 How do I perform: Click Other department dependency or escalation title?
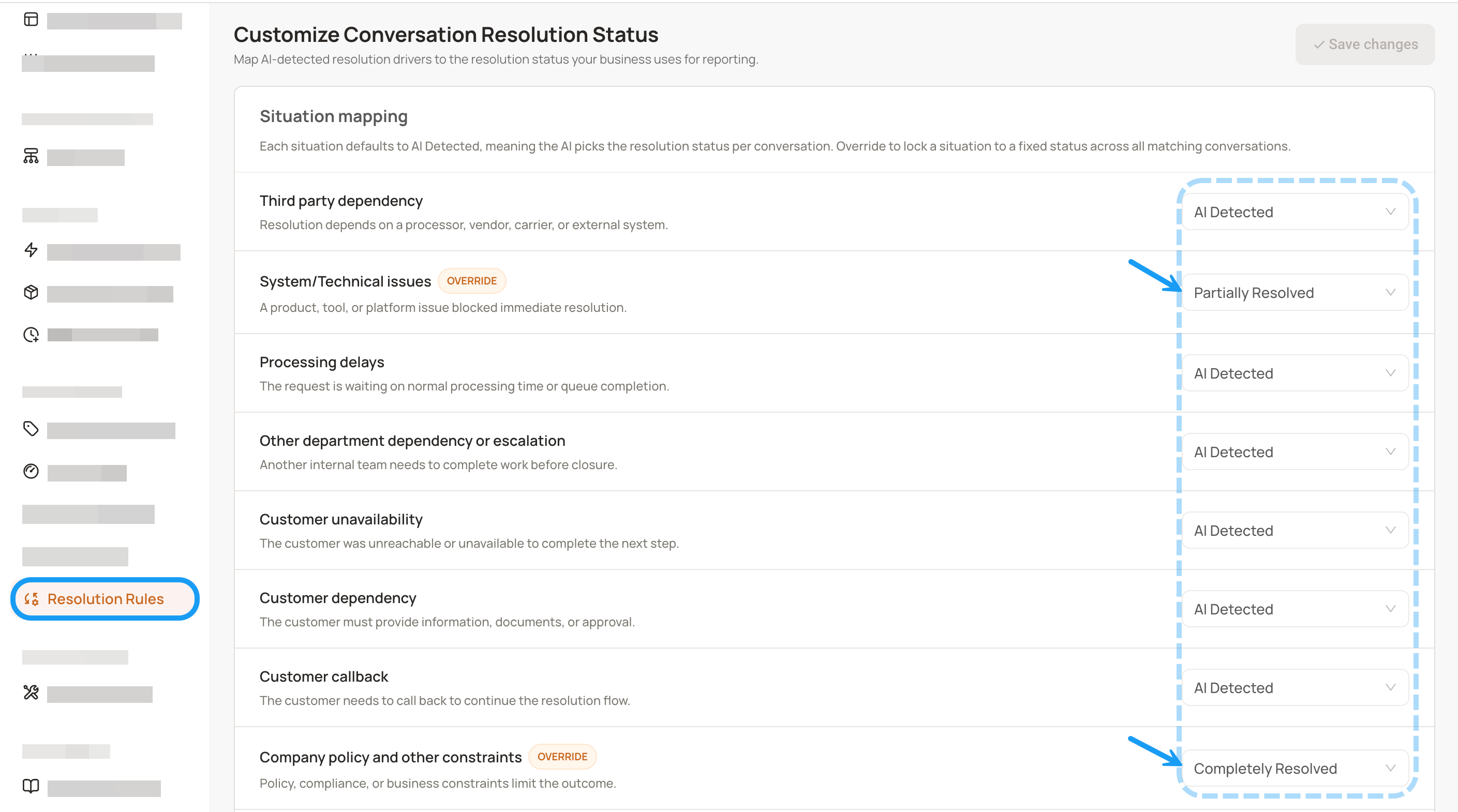tap(412, 441)
